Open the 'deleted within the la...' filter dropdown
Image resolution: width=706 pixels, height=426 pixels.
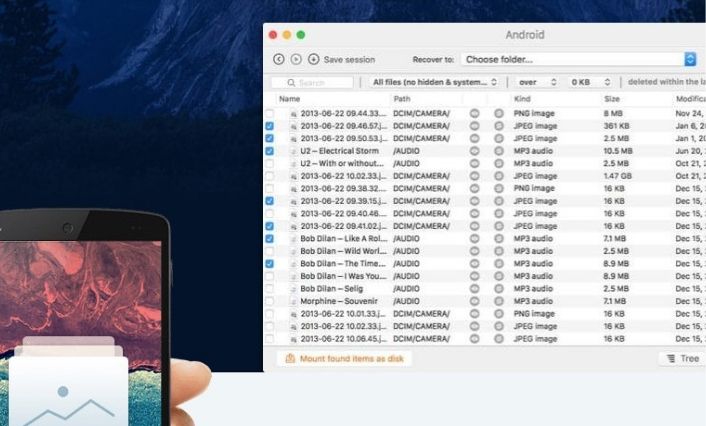tap(666, 82)
